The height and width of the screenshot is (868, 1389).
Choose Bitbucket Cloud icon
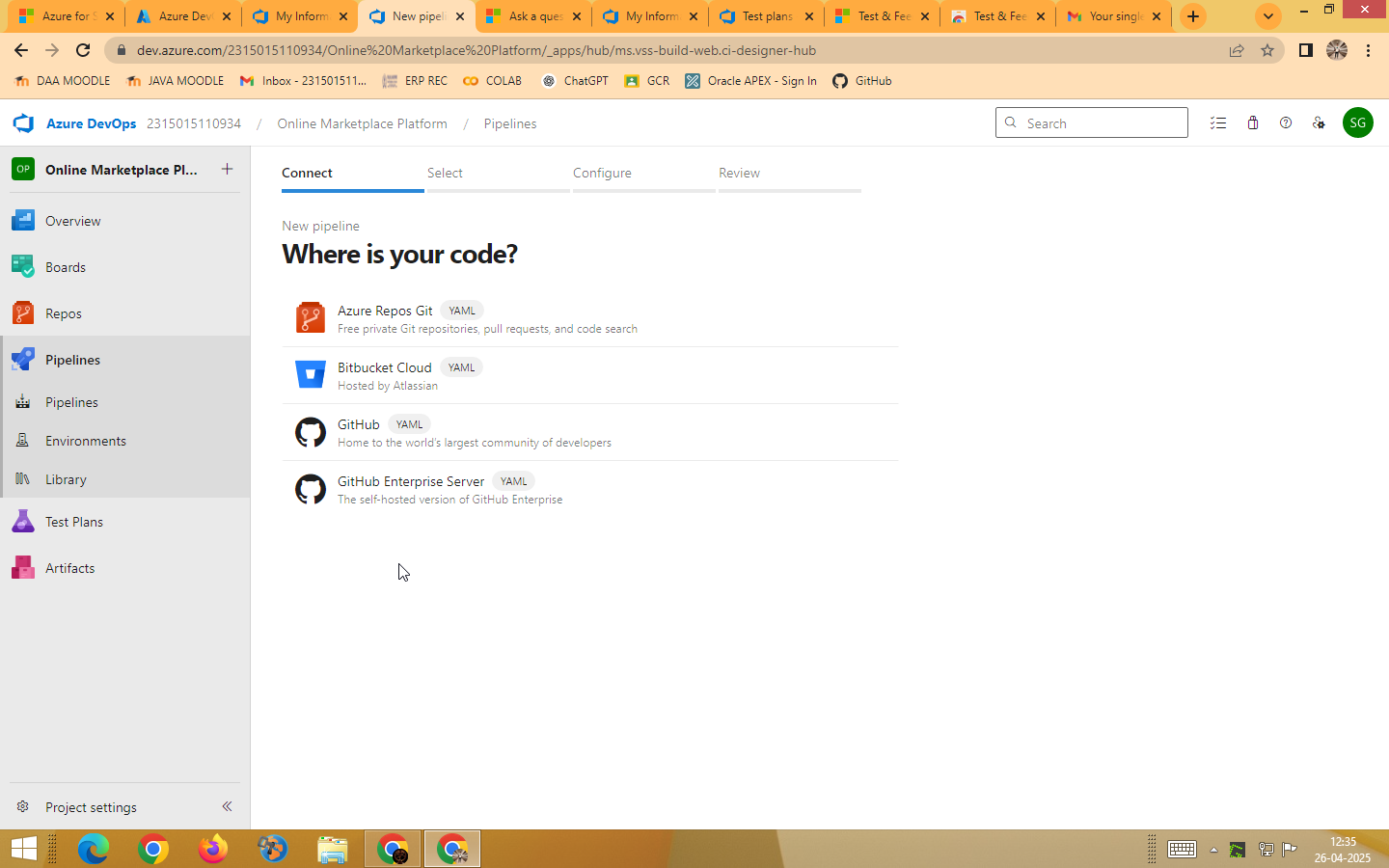(311, 374)
